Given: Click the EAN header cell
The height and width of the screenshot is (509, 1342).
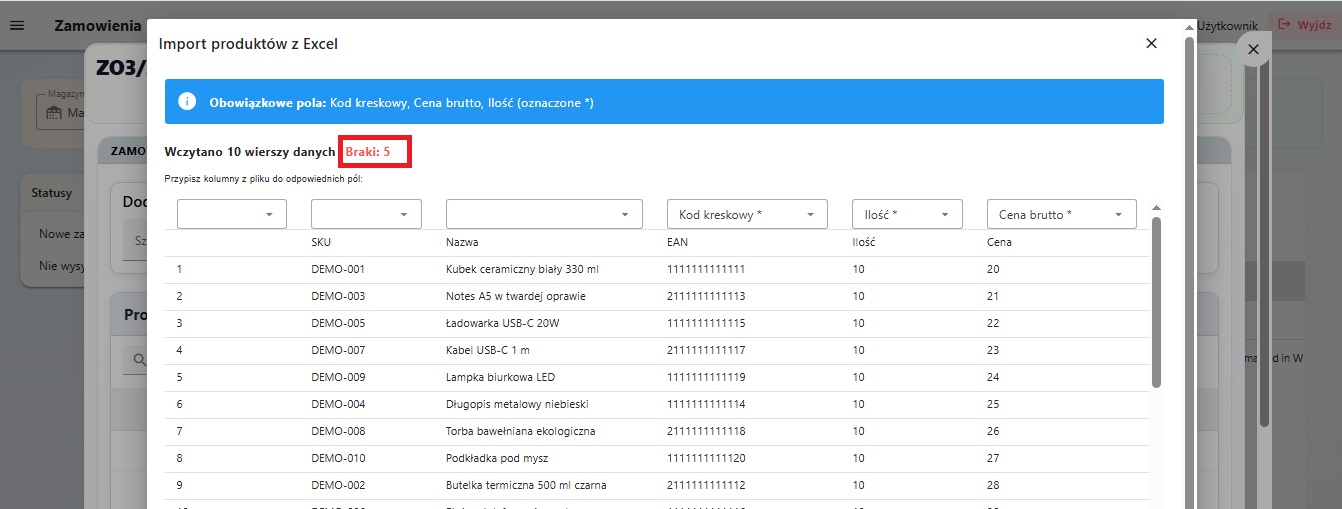Looking at the screenshot, I should 677,242.
